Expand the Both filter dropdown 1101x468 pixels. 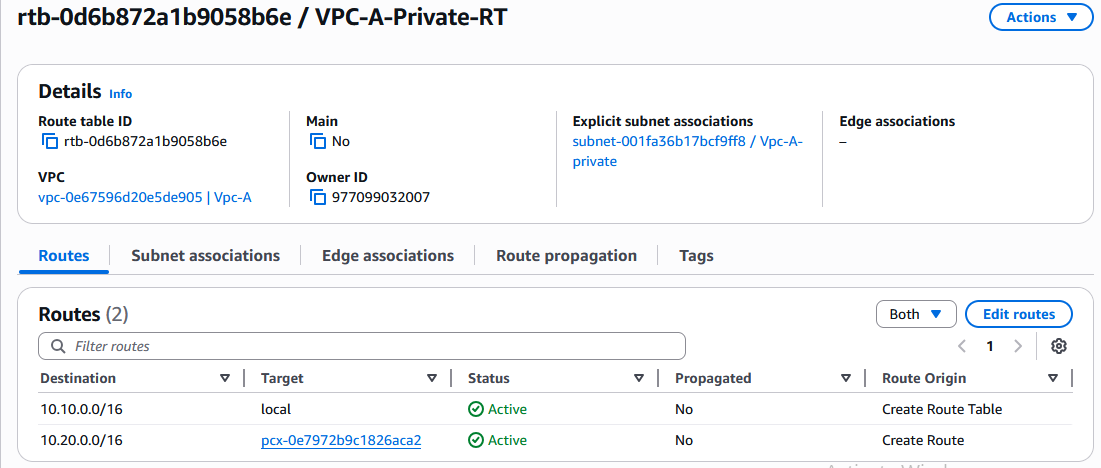click(x=916, y=314)
